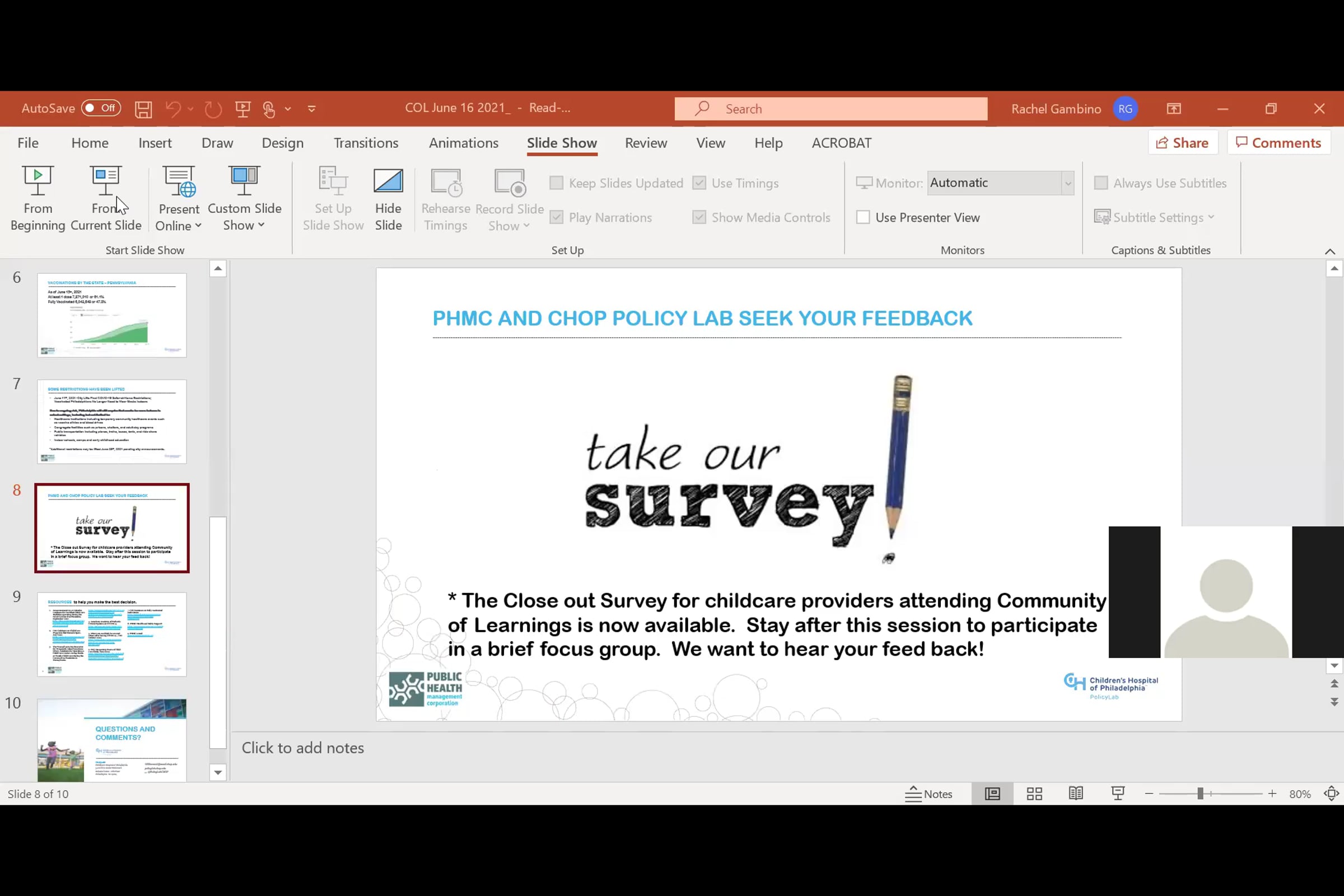The height and width of the screenshot is (896, 1344).
Task: Undo the last action
Action: (173, 109)
